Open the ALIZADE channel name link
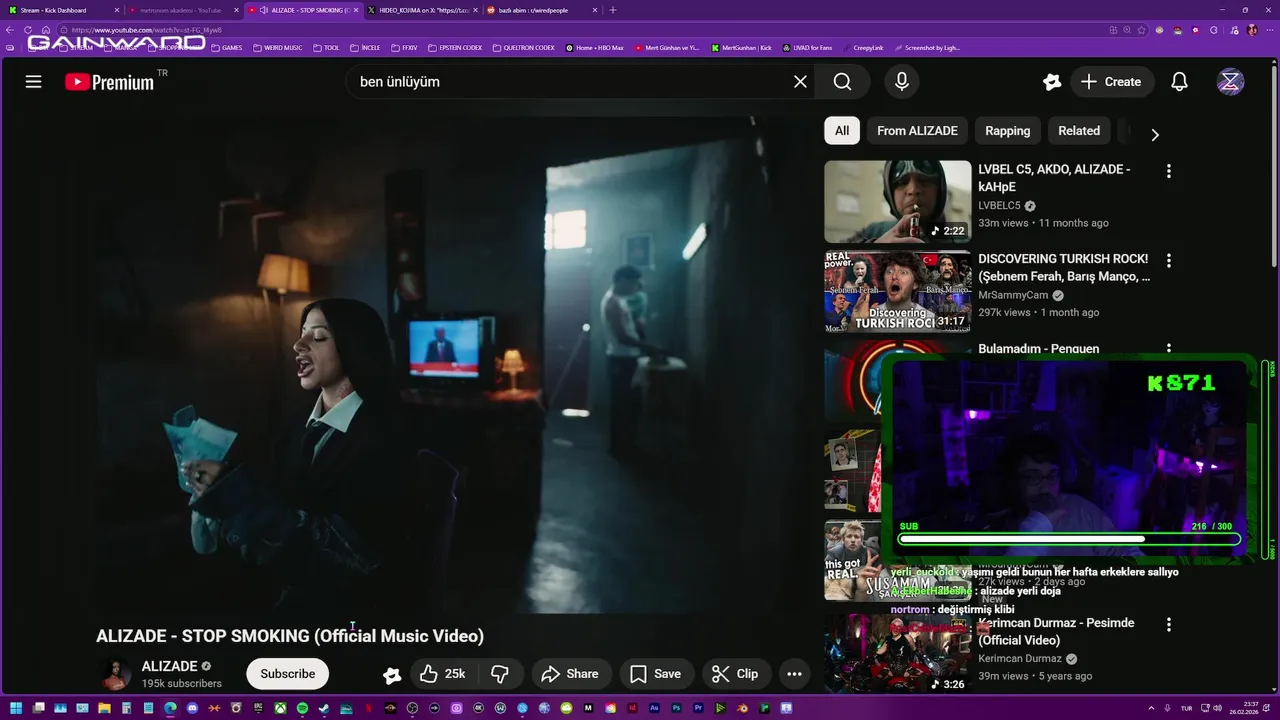1280x720 pixels. coord(169,666)
